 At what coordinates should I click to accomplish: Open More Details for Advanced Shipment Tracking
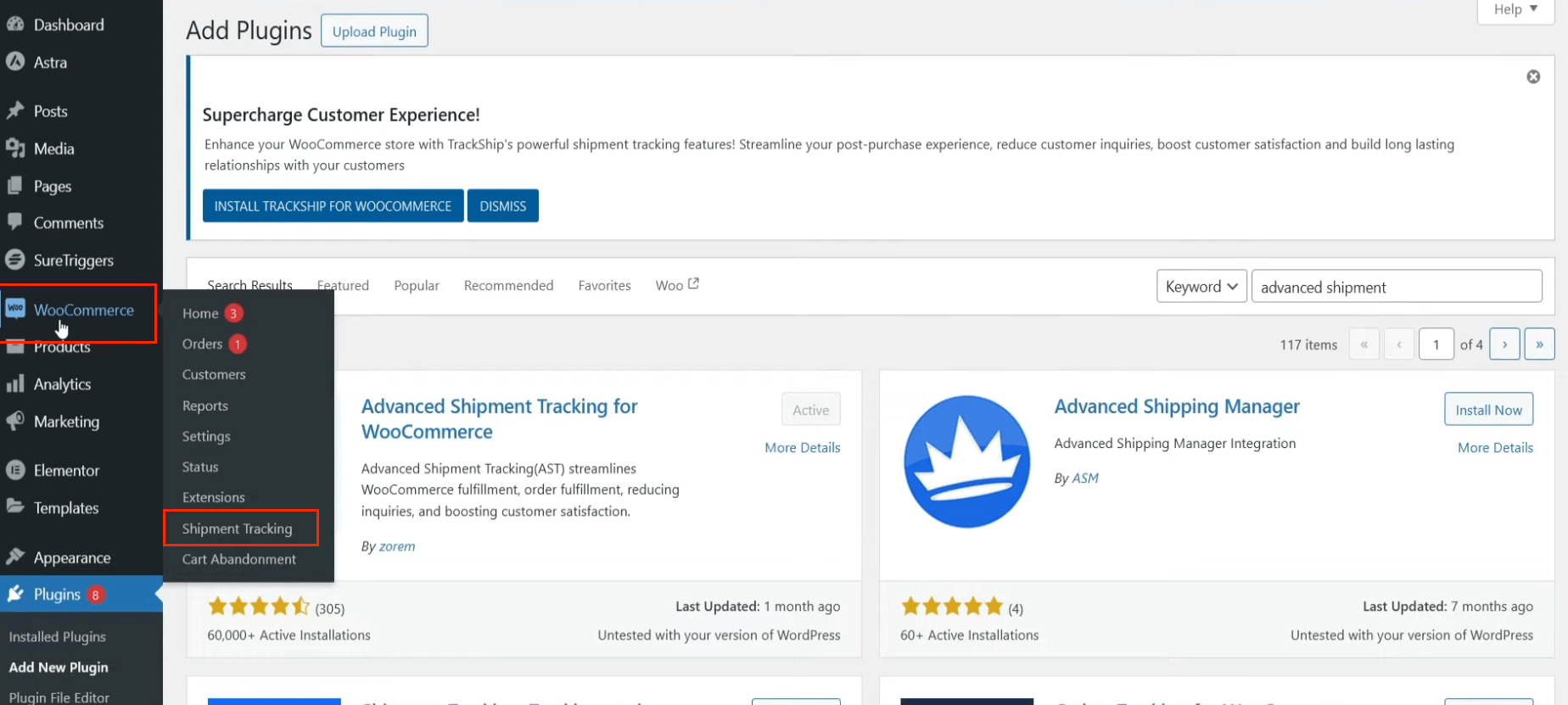click(x=802, y=448)
